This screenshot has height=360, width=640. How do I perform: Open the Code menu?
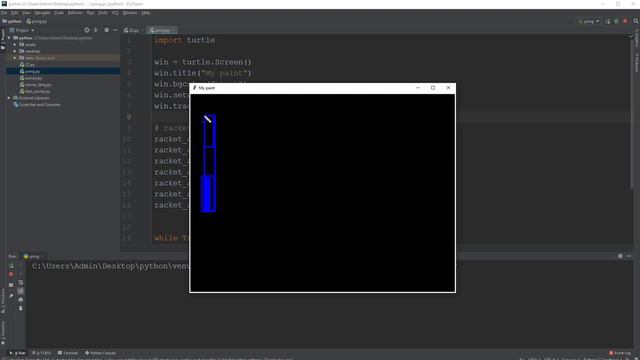[x=59, y=13]
